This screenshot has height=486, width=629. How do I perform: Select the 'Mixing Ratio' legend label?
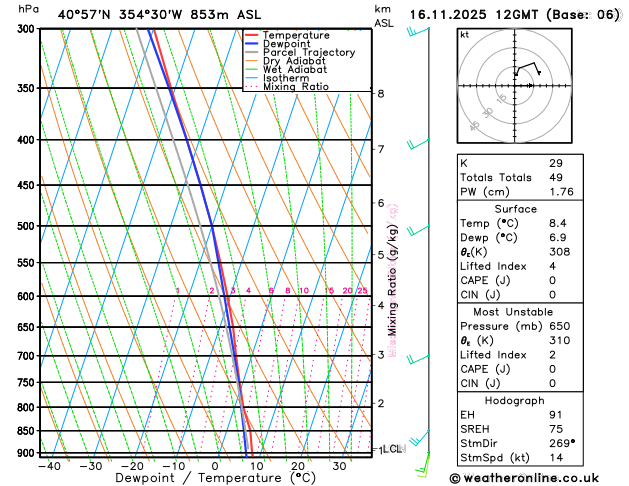(296, 87)
